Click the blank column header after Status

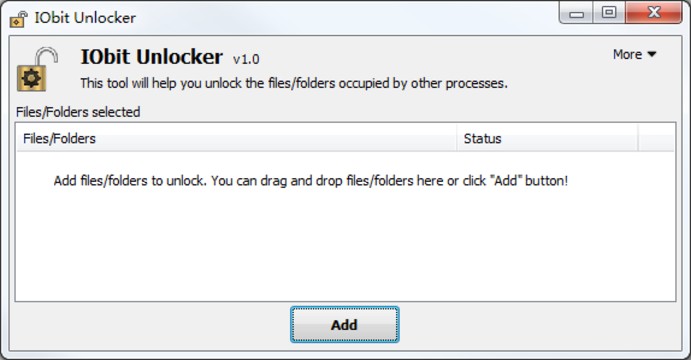[x=656, y=138]
